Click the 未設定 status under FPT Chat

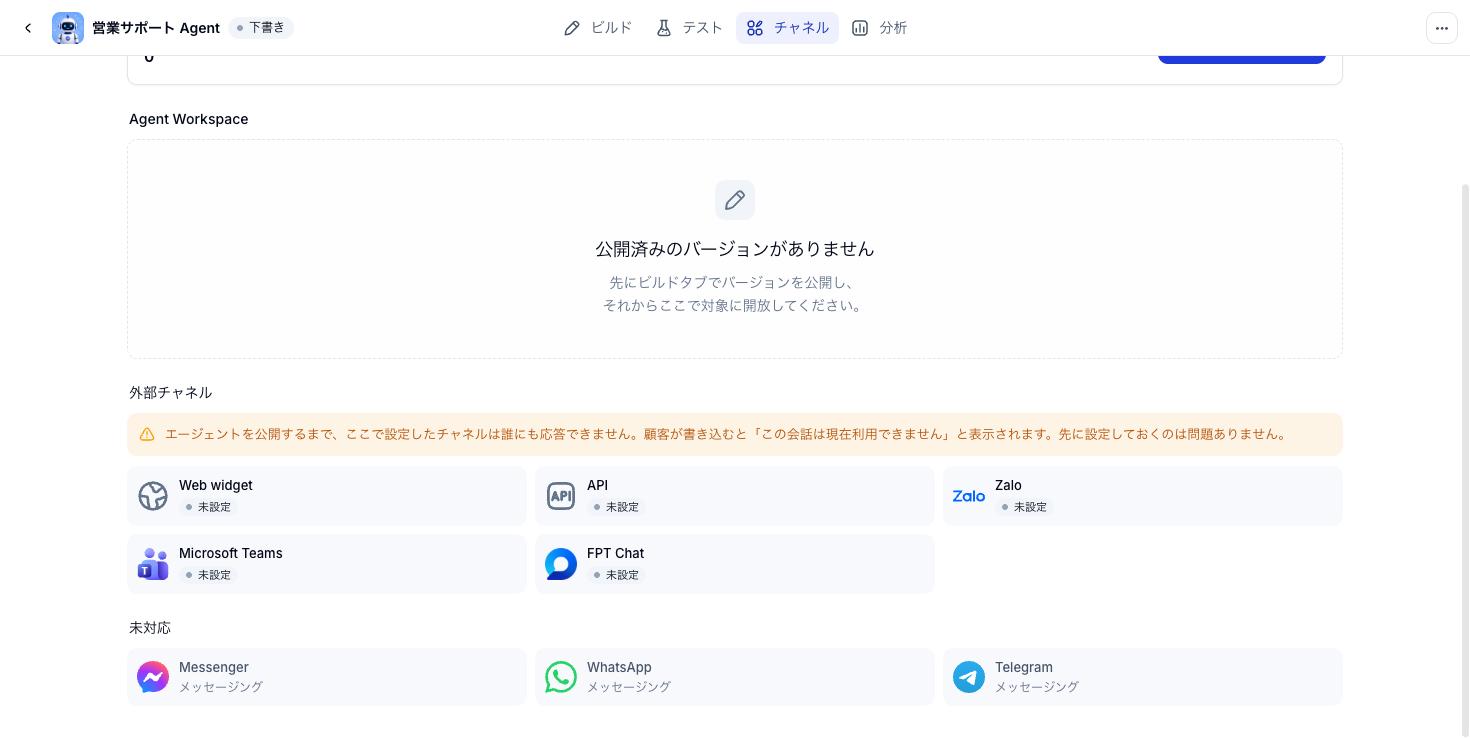(x=616, y=575)
